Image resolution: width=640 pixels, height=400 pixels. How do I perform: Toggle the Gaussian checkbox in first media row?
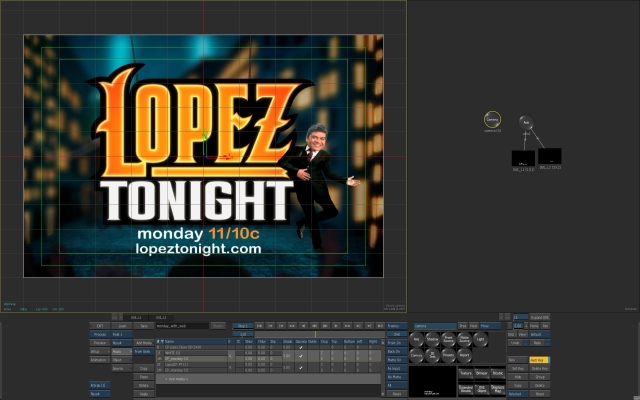point(300,347)
